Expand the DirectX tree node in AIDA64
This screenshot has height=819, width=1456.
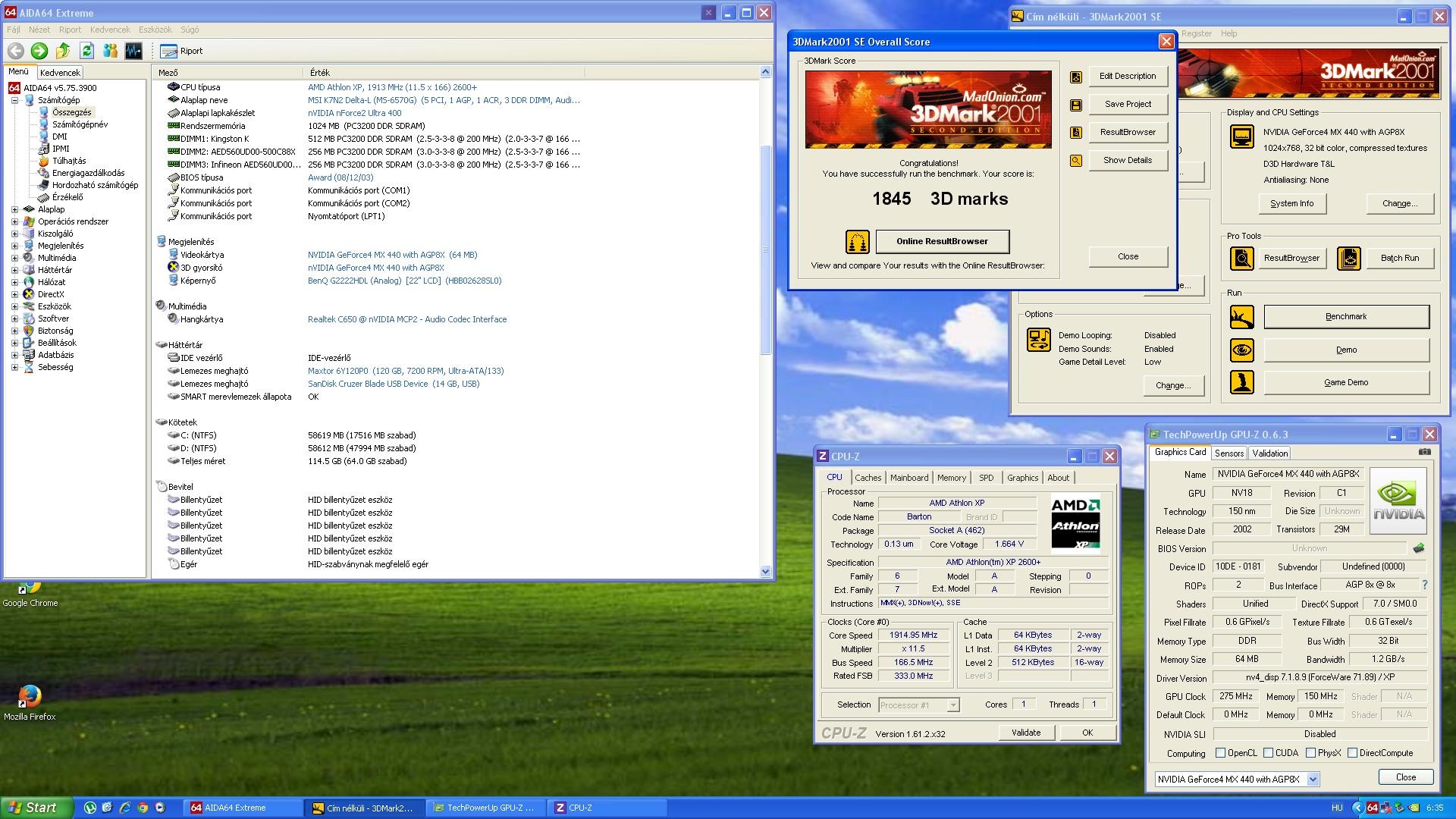click(14, 294)
